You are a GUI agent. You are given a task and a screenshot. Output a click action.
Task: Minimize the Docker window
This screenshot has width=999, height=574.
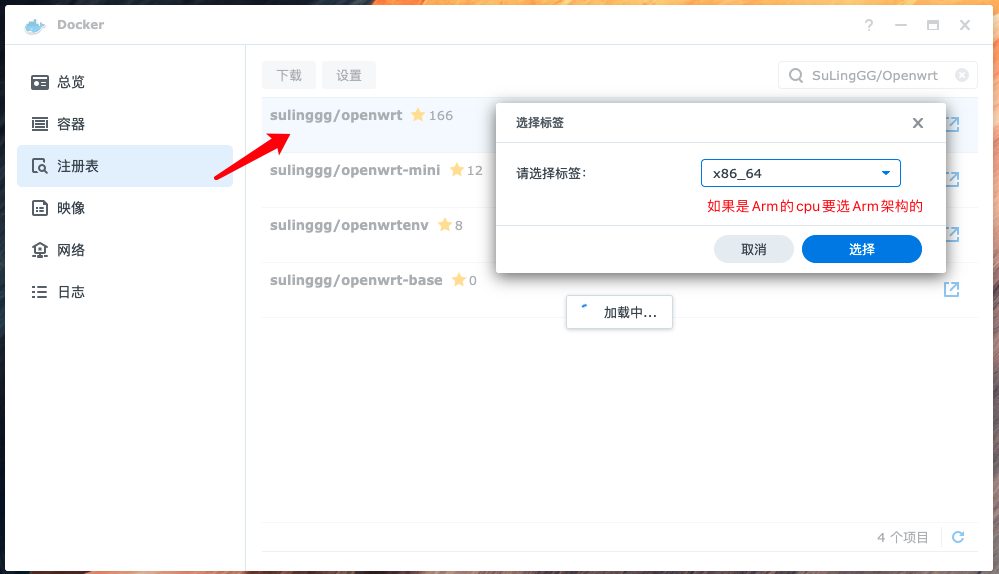pyautogui.click(x=901, y=25)
